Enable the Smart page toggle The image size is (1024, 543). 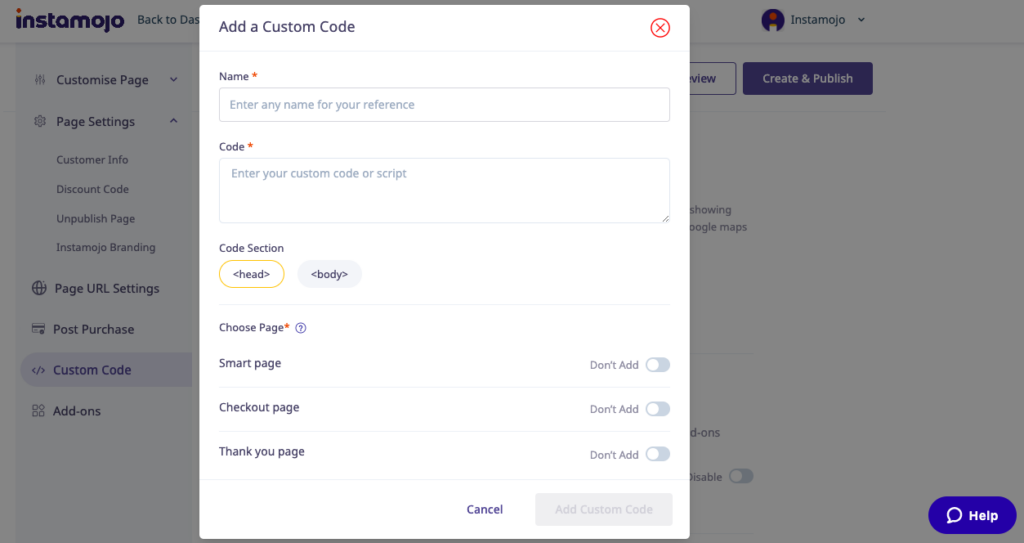pos(657,365)
